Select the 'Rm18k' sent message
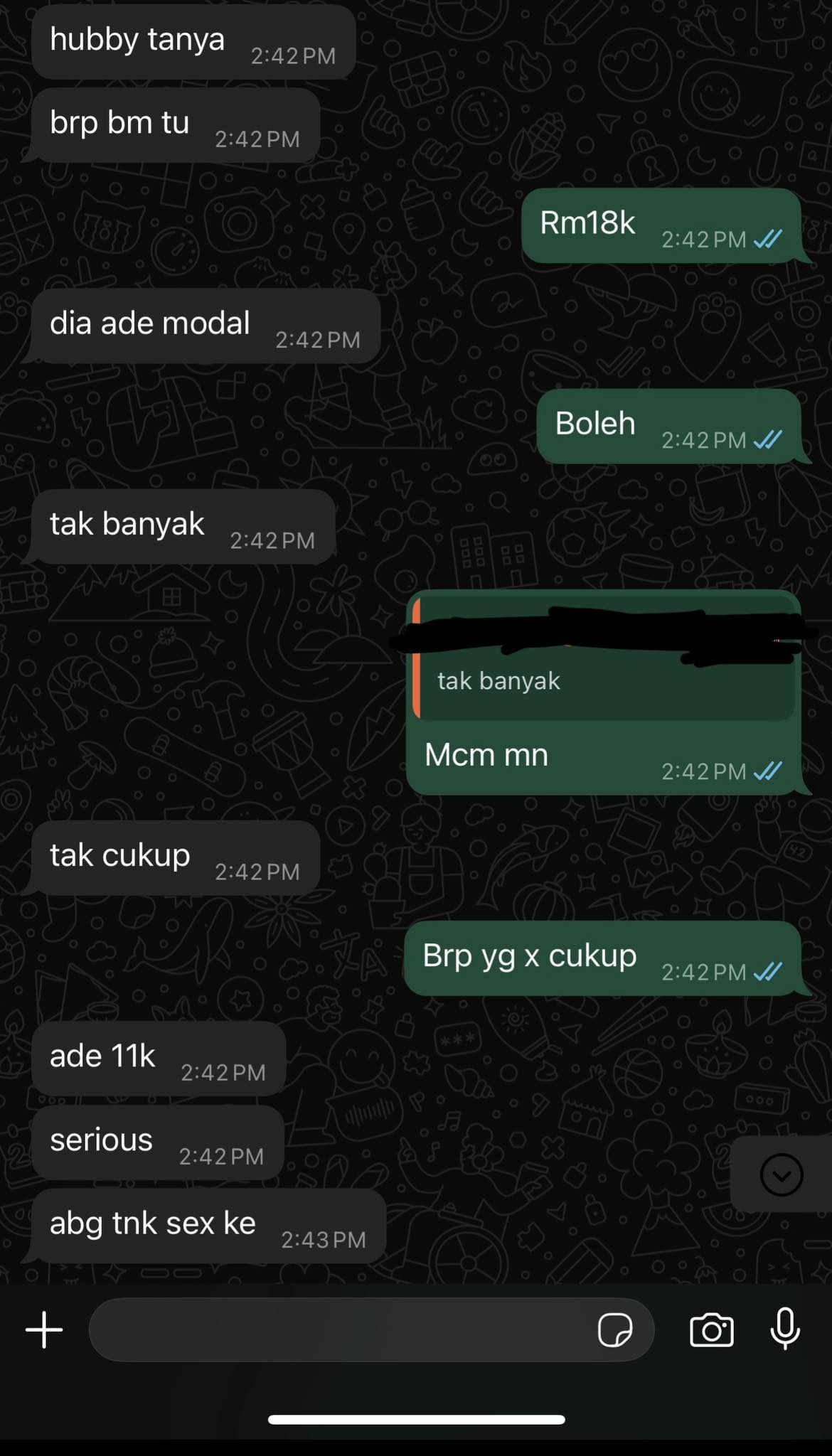 (x=663, y=225)
